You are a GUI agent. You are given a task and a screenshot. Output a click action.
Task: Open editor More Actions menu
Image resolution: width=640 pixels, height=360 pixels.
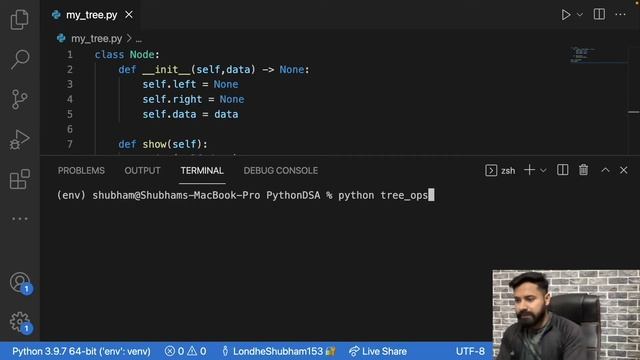620,14
